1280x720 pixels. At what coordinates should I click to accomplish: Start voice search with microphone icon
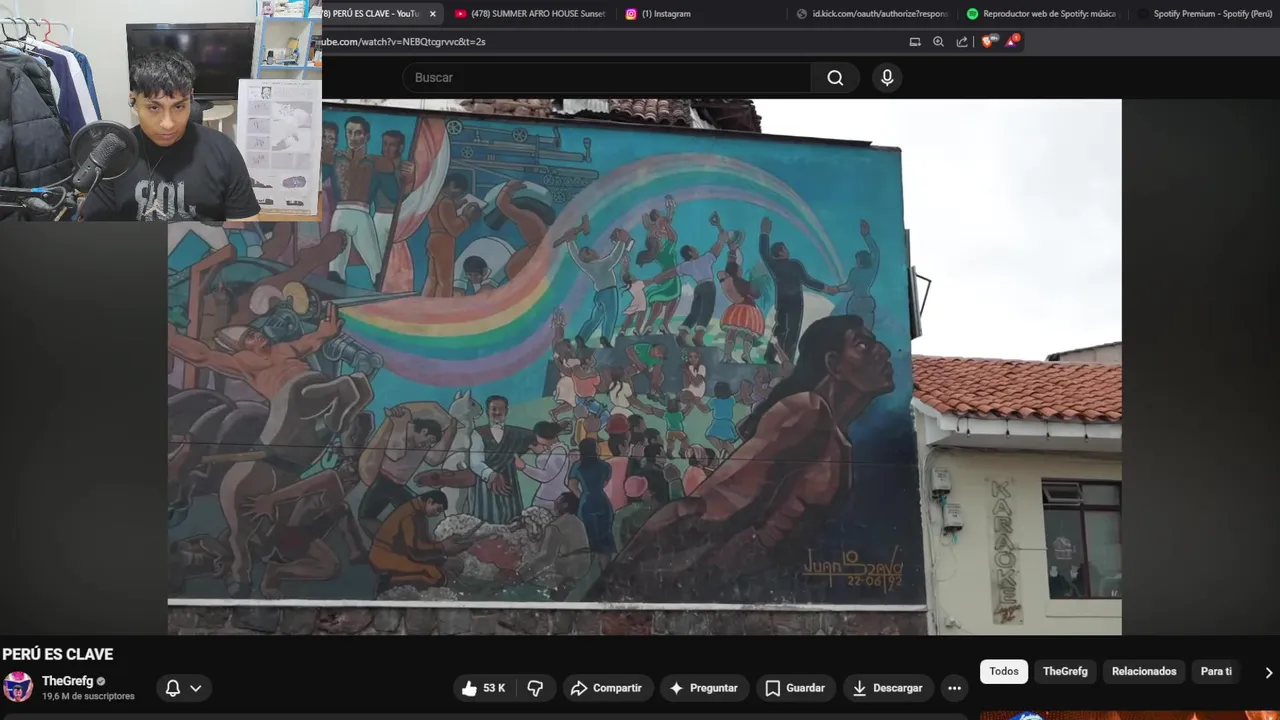click(887, 78)
